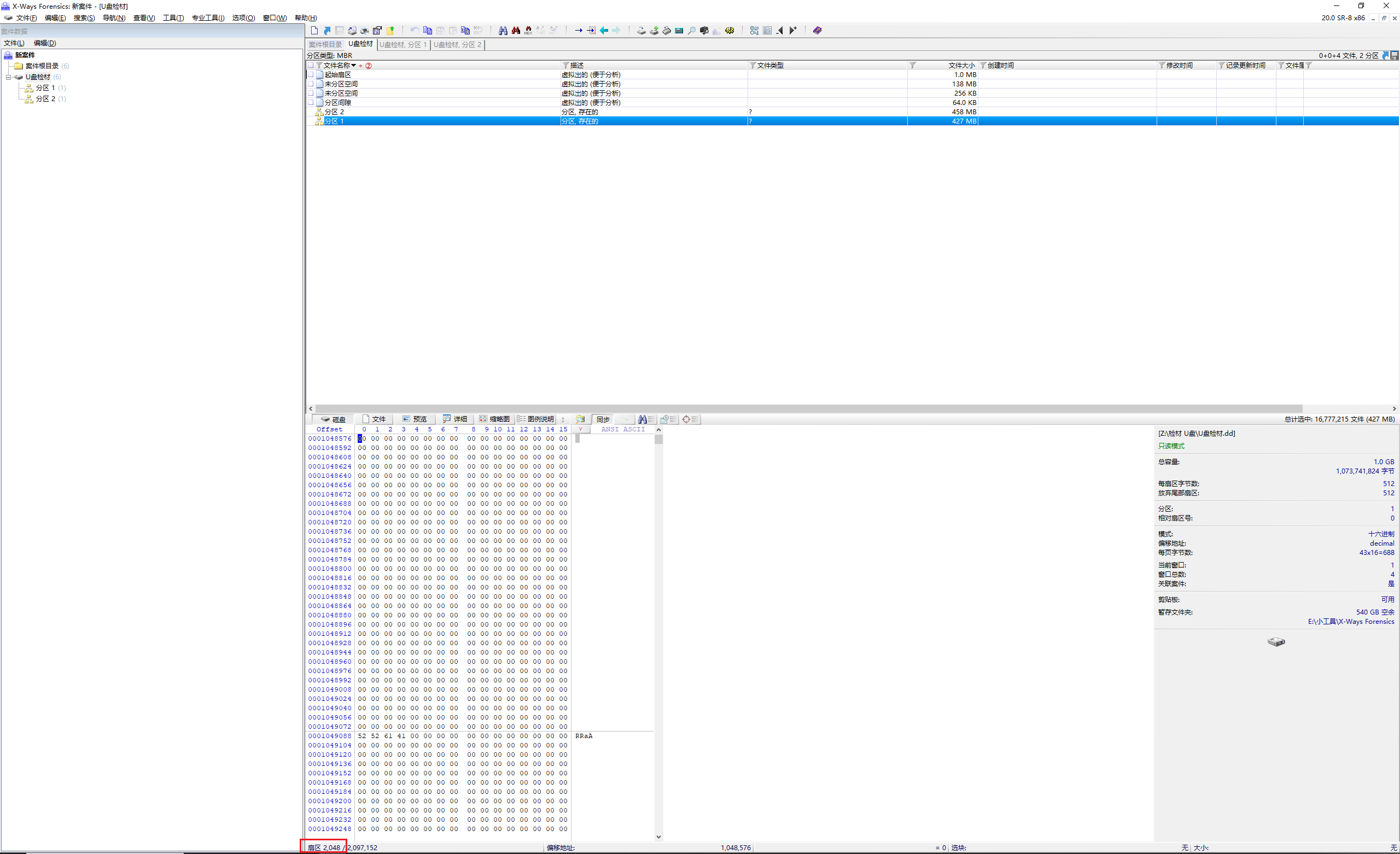Click the camera Volume Snapshot icon

(704, 31)
